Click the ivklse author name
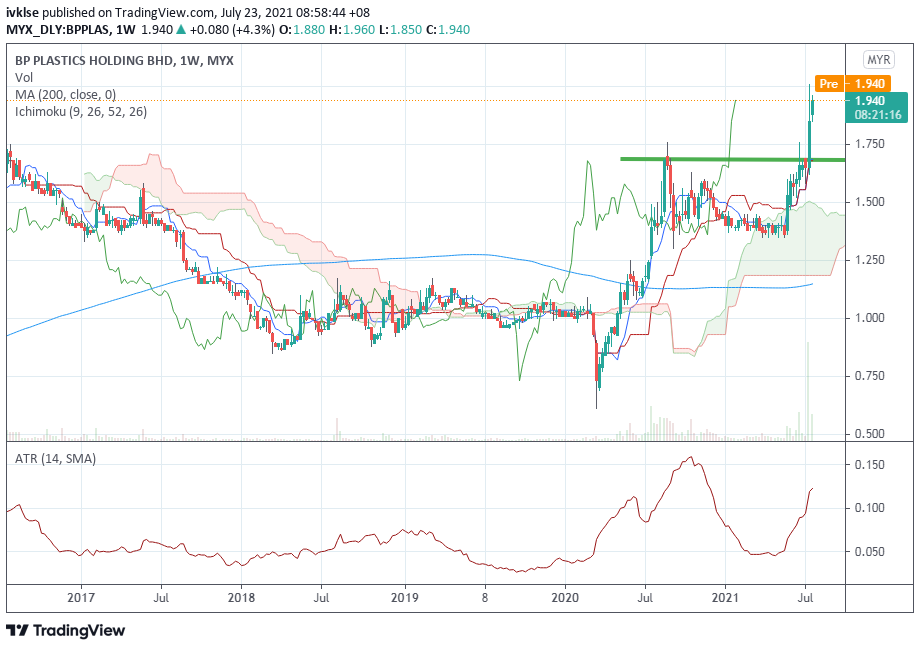Viewport: 920px width, 649px height. [22, 12]
